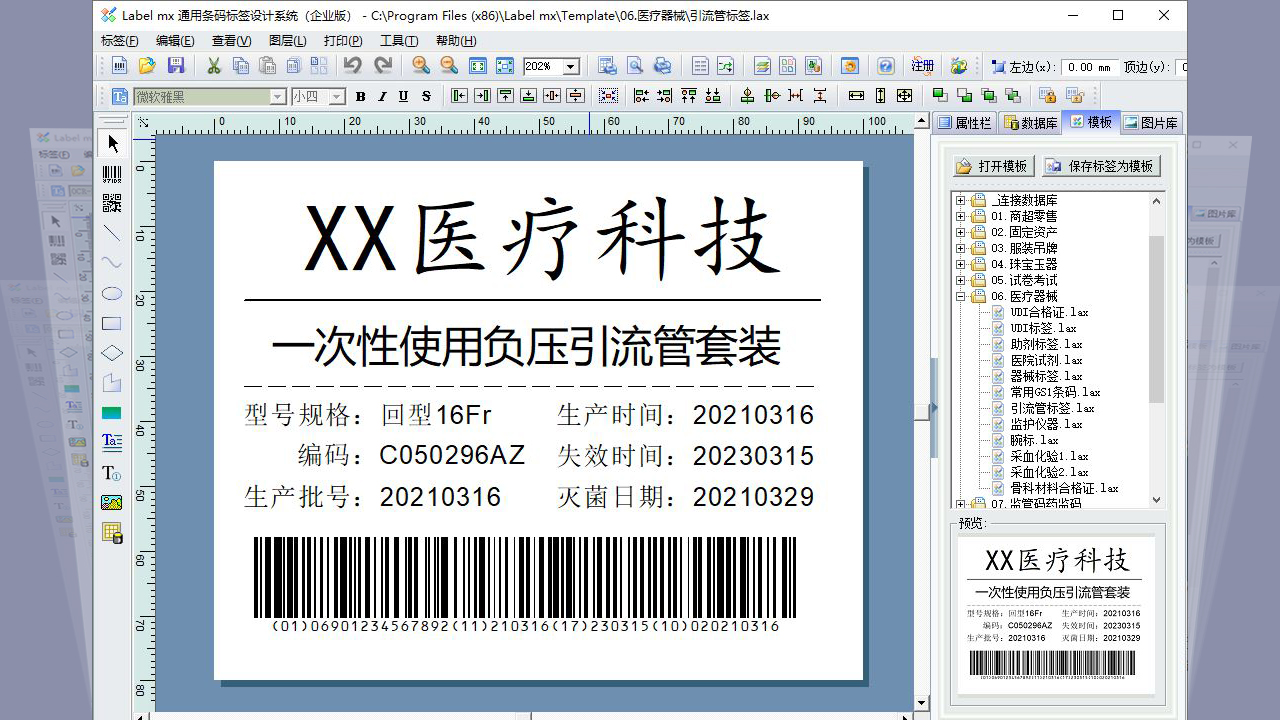Select the QR code tool
This screenshot has width=1280, height=720.
[112, 202]
